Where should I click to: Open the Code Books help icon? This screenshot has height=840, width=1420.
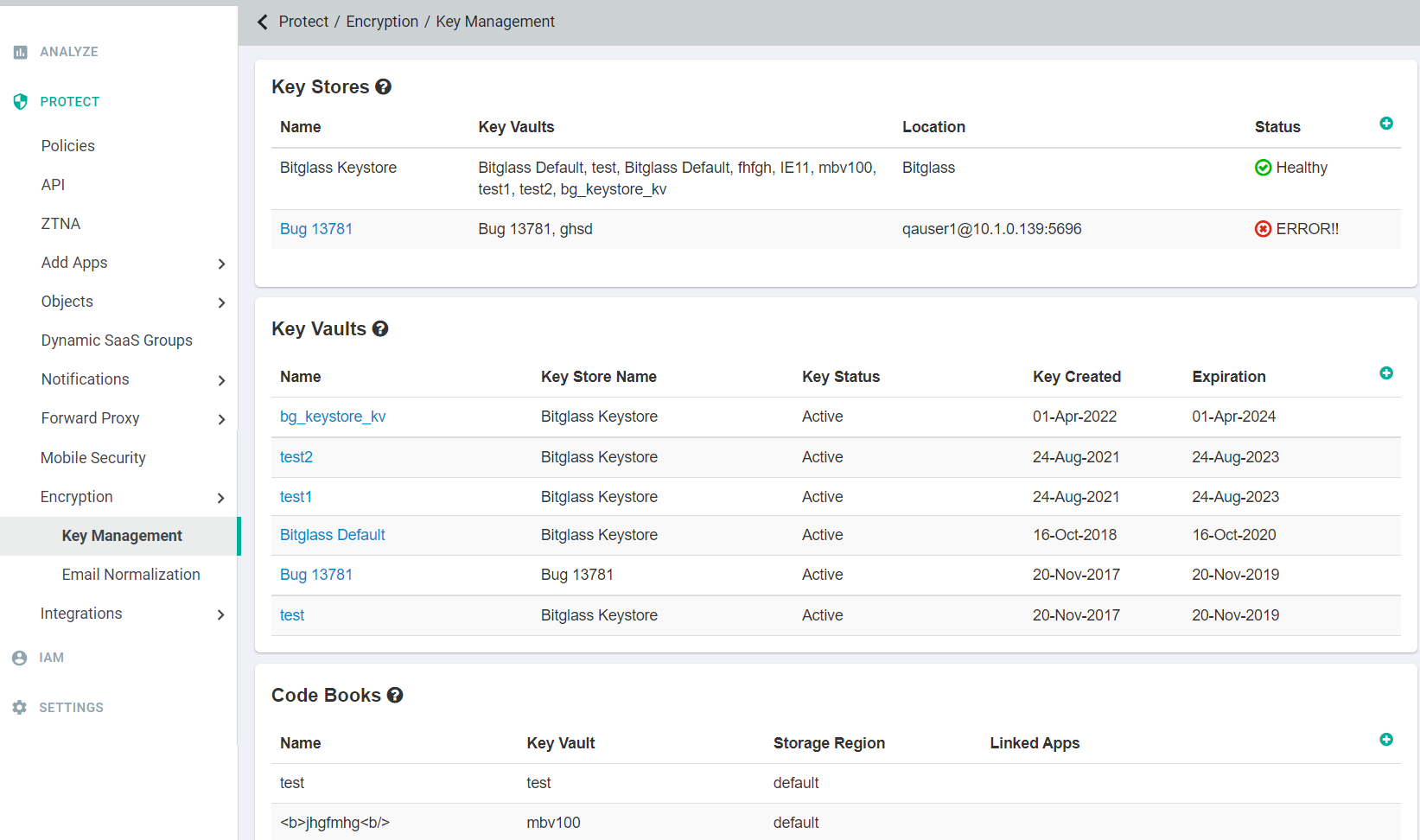[395, 696]
